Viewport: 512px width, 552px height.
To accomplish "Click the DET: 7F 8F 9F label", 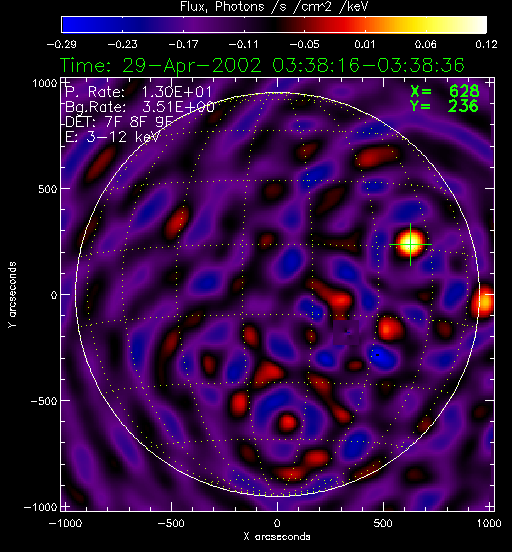I will 119,122.
